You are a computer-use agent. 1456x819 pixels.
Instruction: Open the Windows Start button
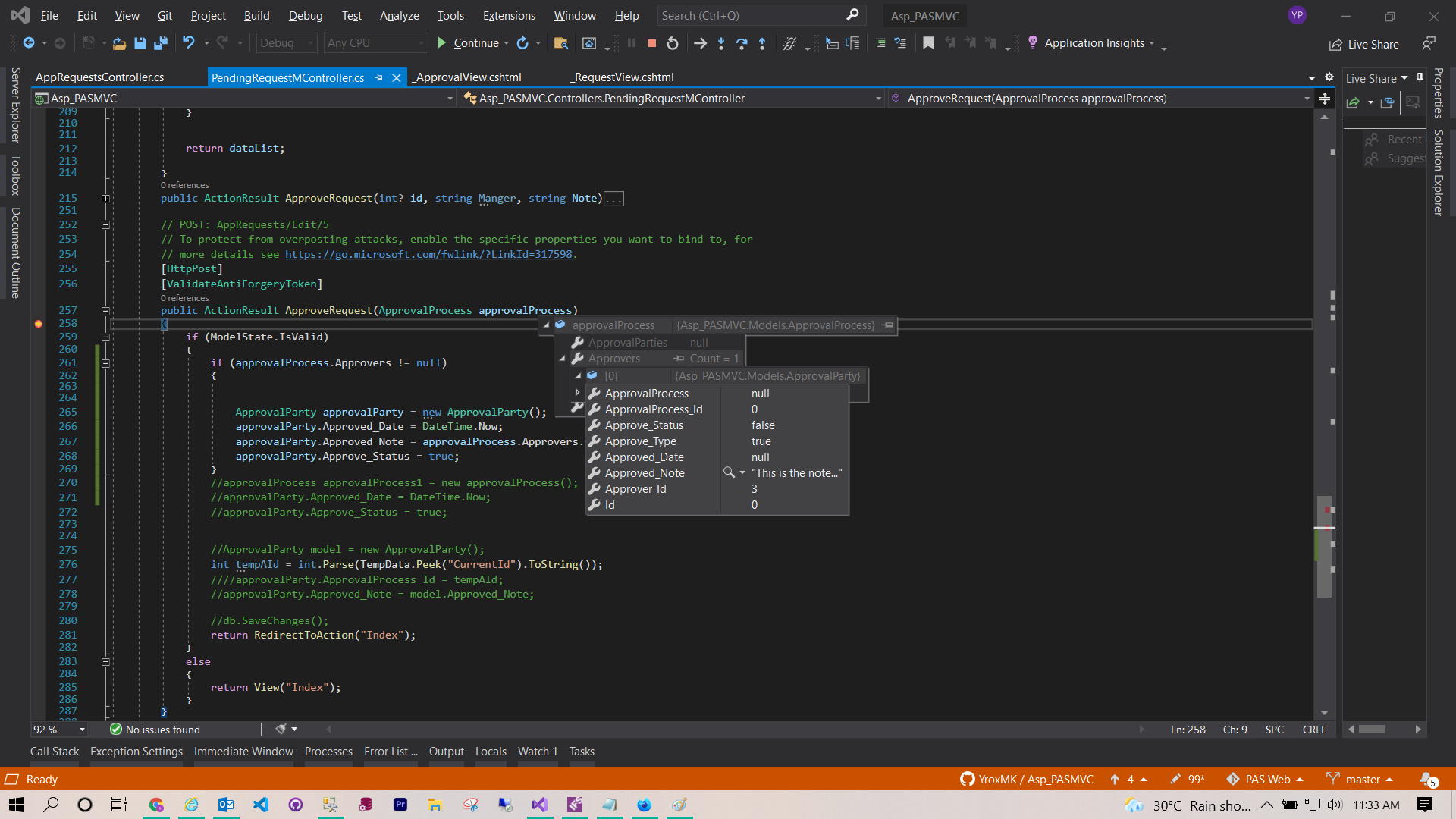pyautogui.click(x=17, y=805)
